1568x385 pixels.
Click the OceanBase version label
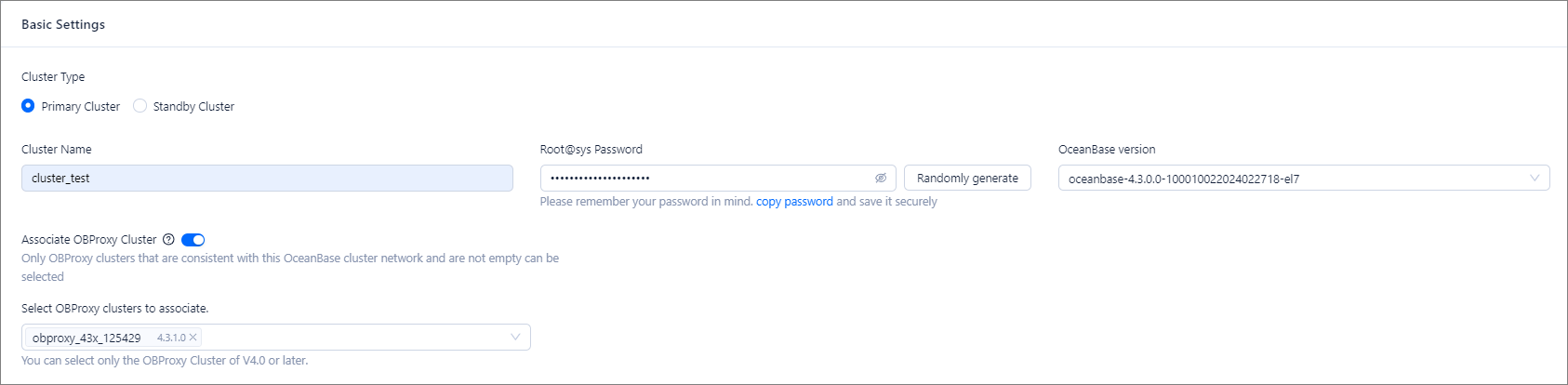tap(1107, 150)
